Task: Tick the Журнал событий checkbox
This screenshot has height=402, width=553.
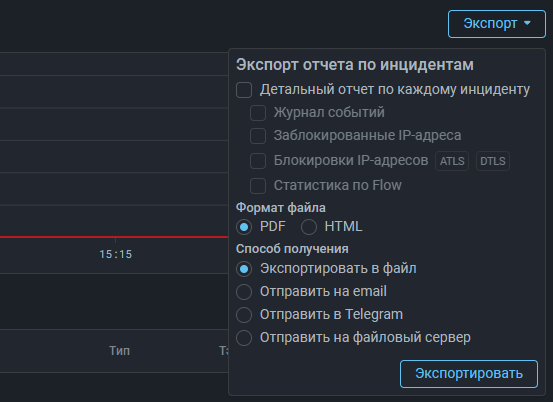Action: click(258, 113)
